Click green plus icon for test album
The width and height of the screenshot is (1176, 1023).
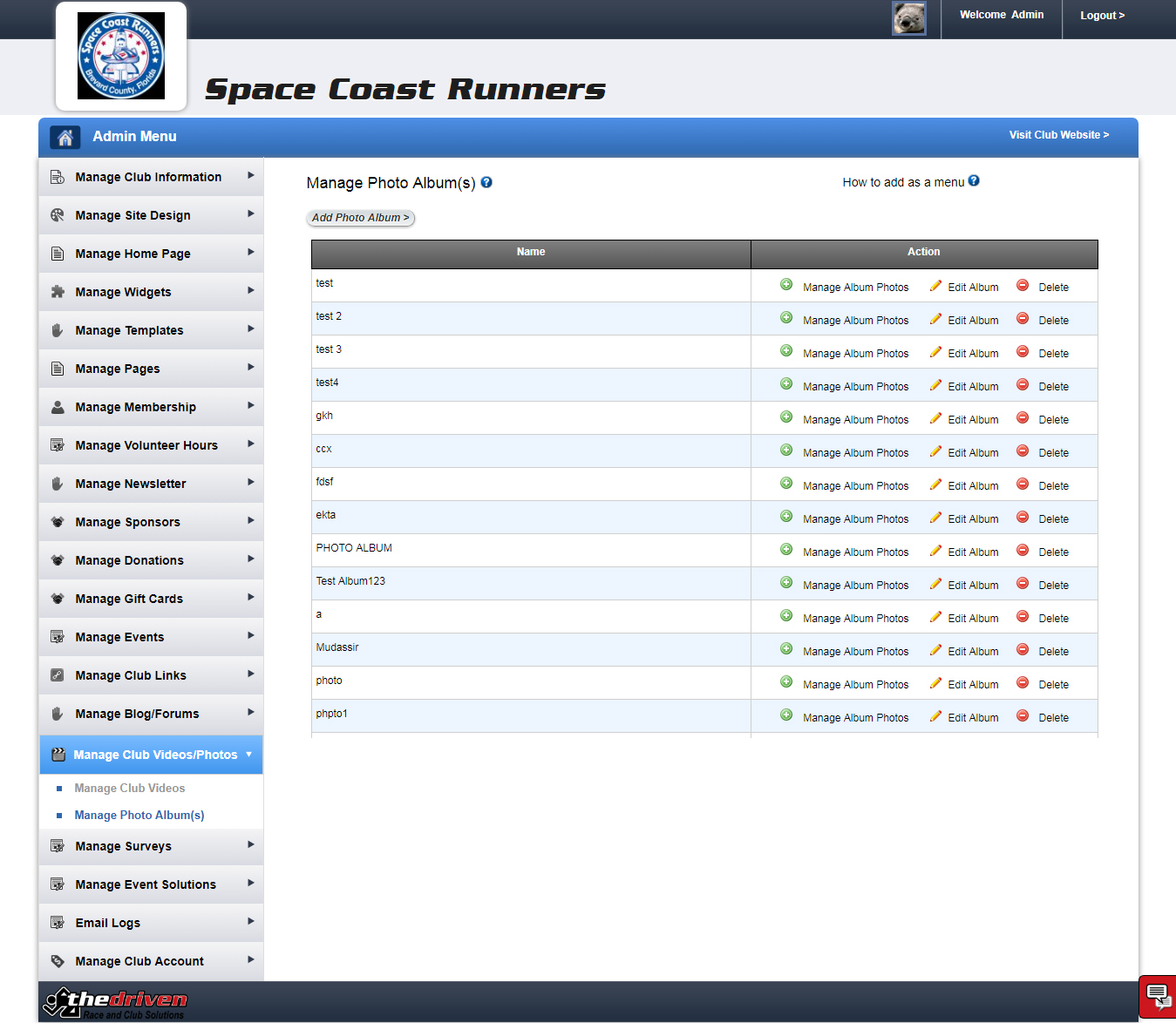click(786, 285)
